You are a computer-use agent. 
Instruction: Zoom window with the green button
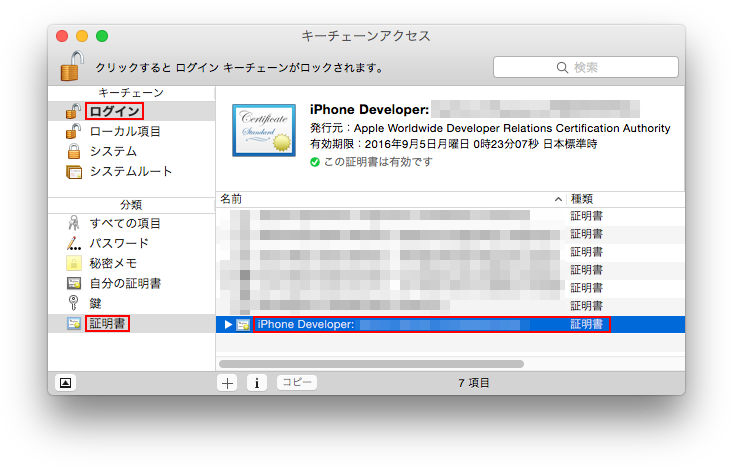click(102, 36)
